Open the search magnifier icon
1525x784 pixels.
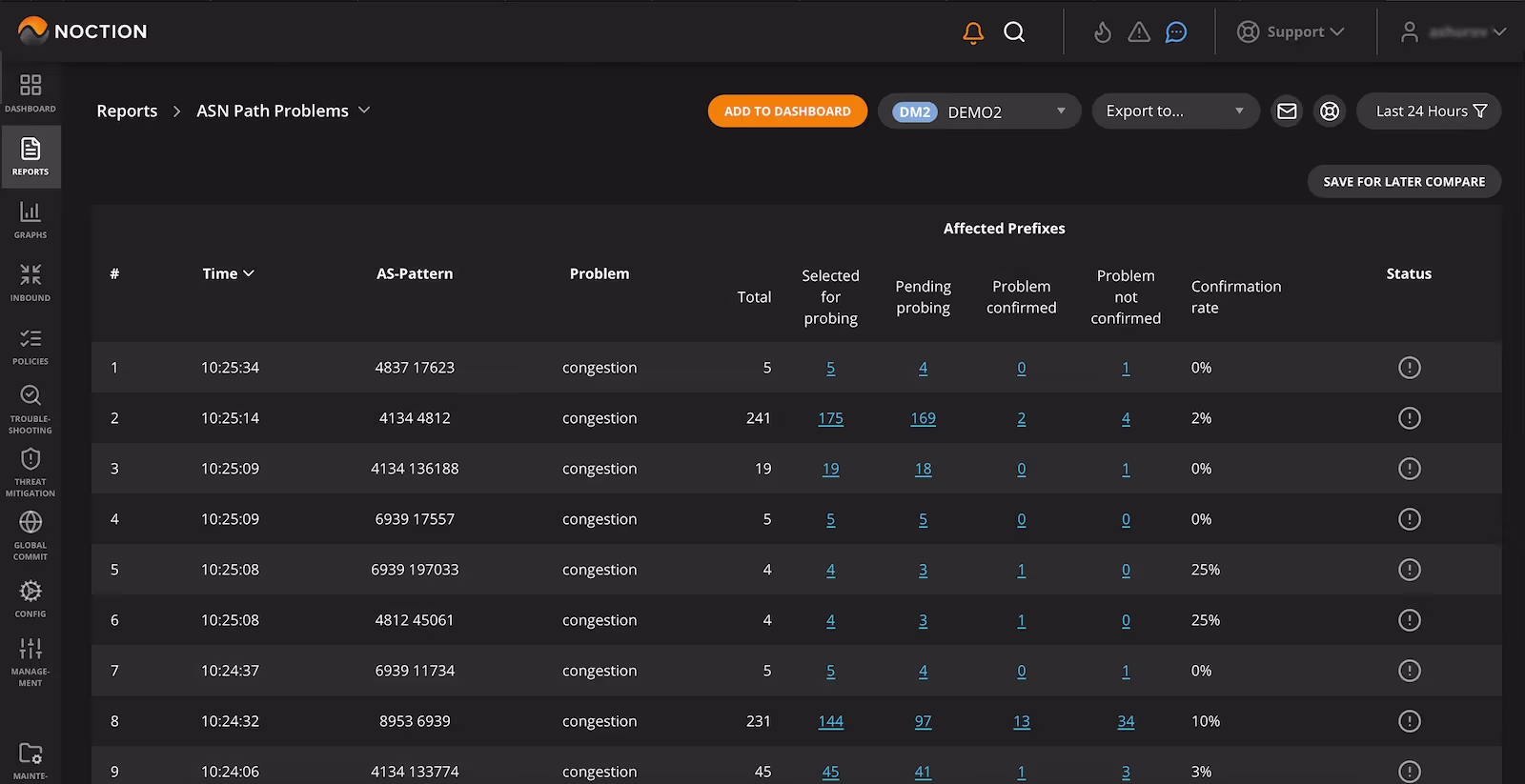pyautogui.click(x=1014, y=32)
